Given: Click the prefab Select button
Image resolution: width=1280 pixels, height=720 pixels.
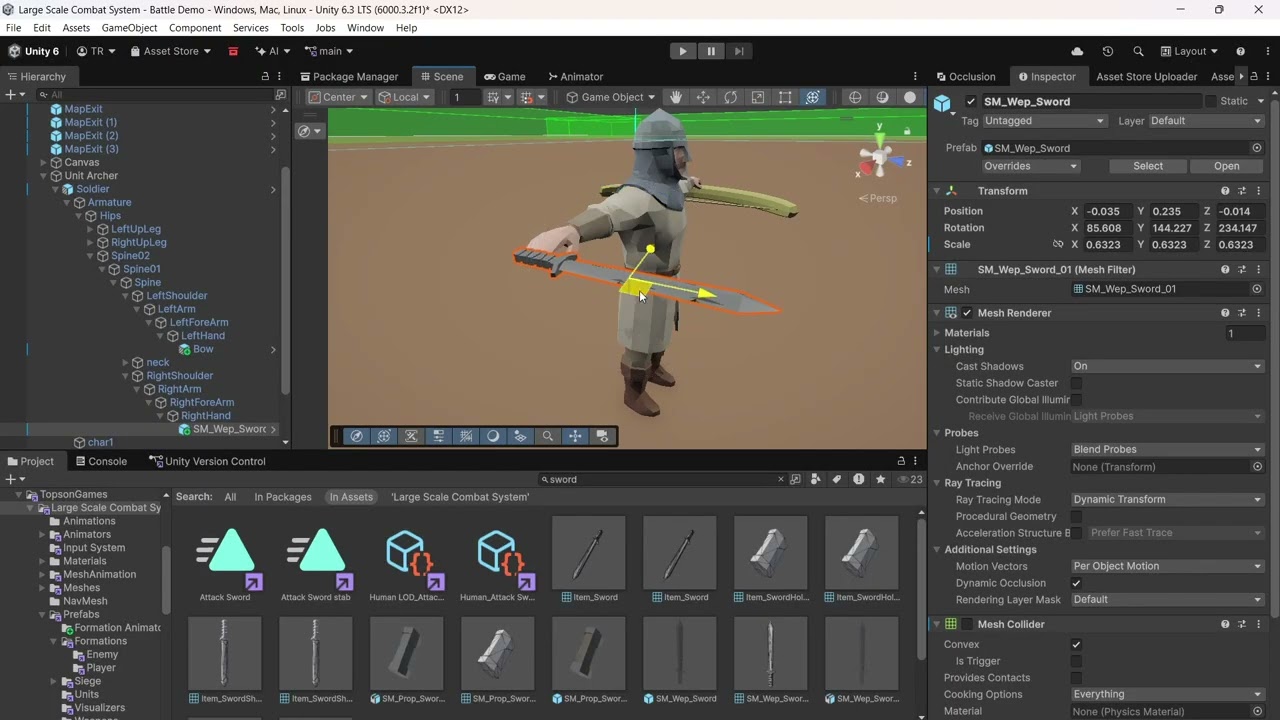Looking at the screenshot, I should 1148,166.
